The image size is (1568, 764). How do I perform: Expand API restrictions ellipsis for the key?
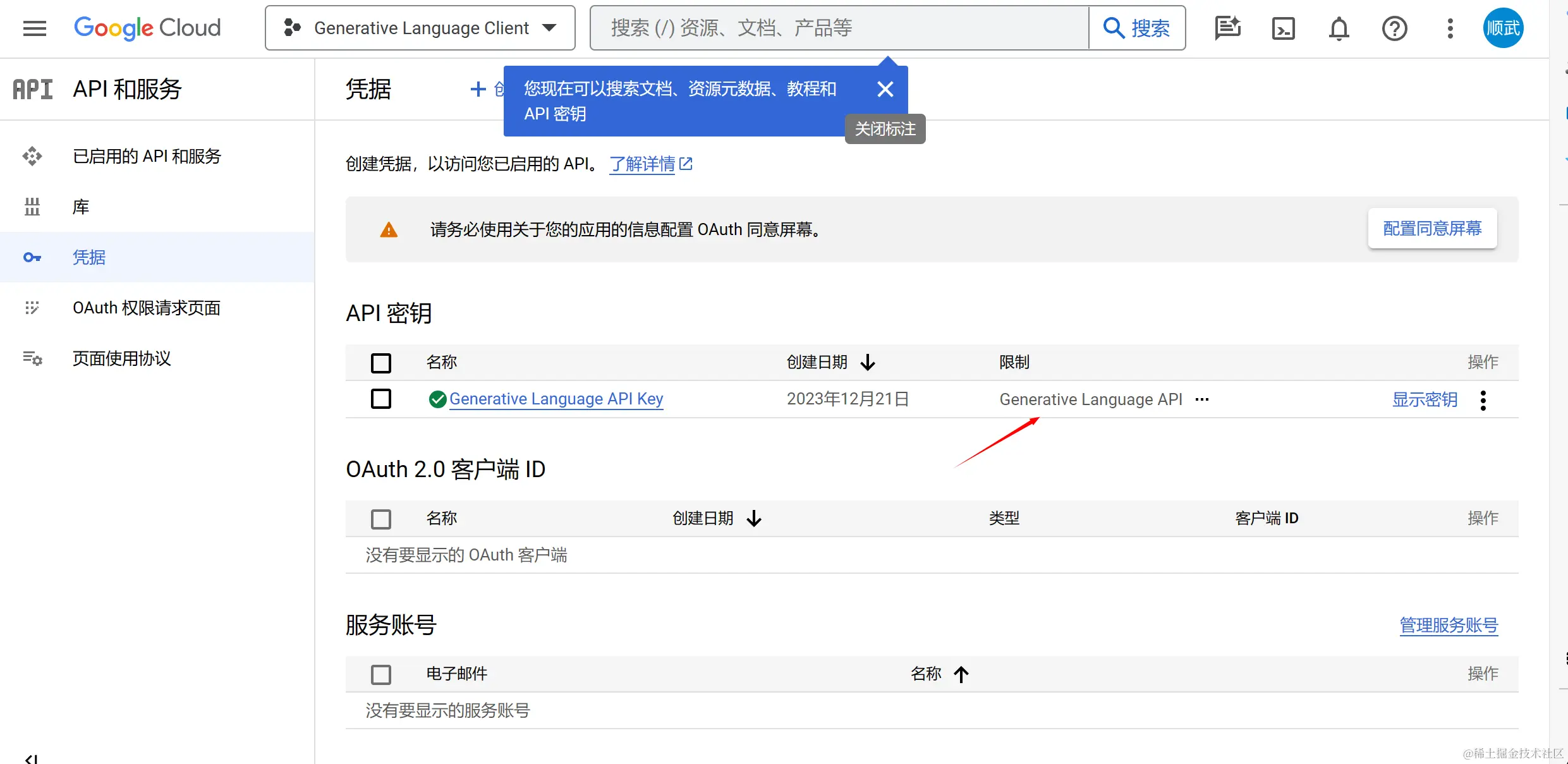click(1202, 399)
